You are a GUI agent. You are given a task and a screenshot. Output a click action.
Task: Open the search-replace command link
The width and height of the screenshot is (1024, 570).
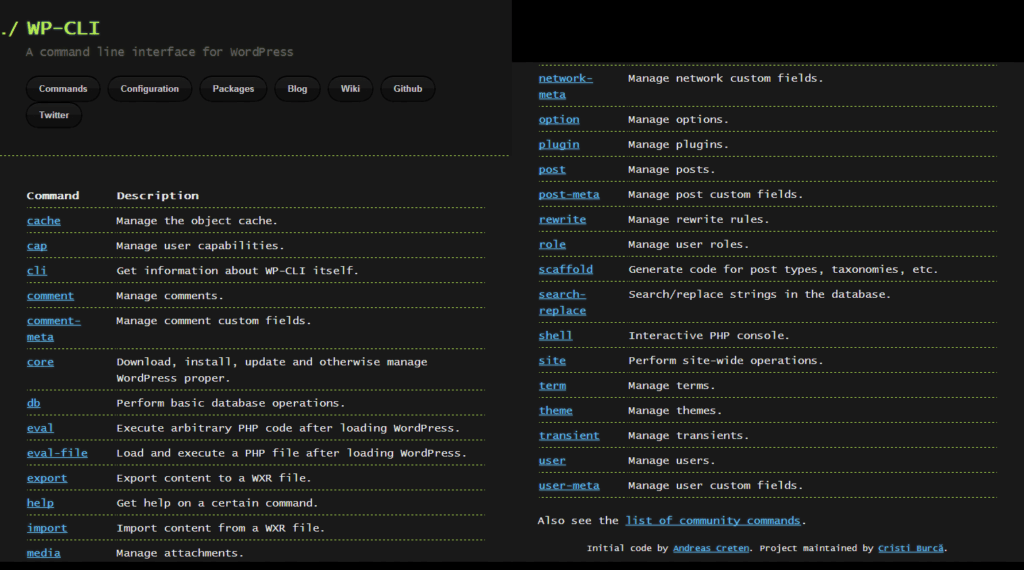point(562,302)
